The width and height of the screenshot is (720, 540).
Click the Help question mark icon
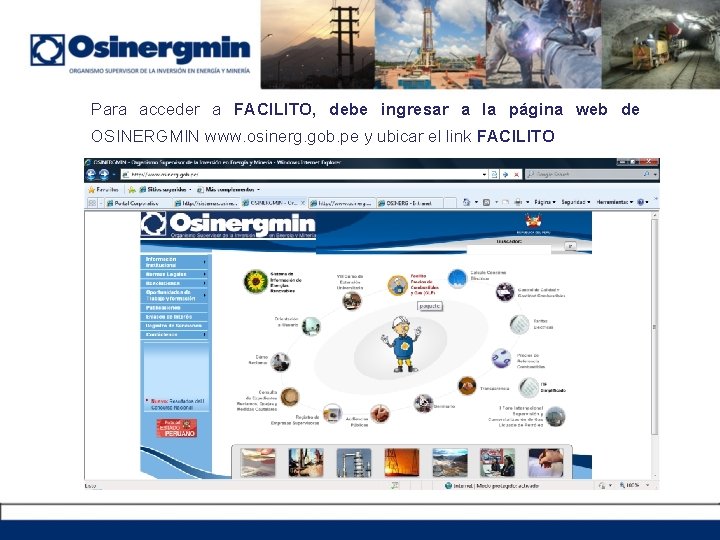[x=641, y=202]
